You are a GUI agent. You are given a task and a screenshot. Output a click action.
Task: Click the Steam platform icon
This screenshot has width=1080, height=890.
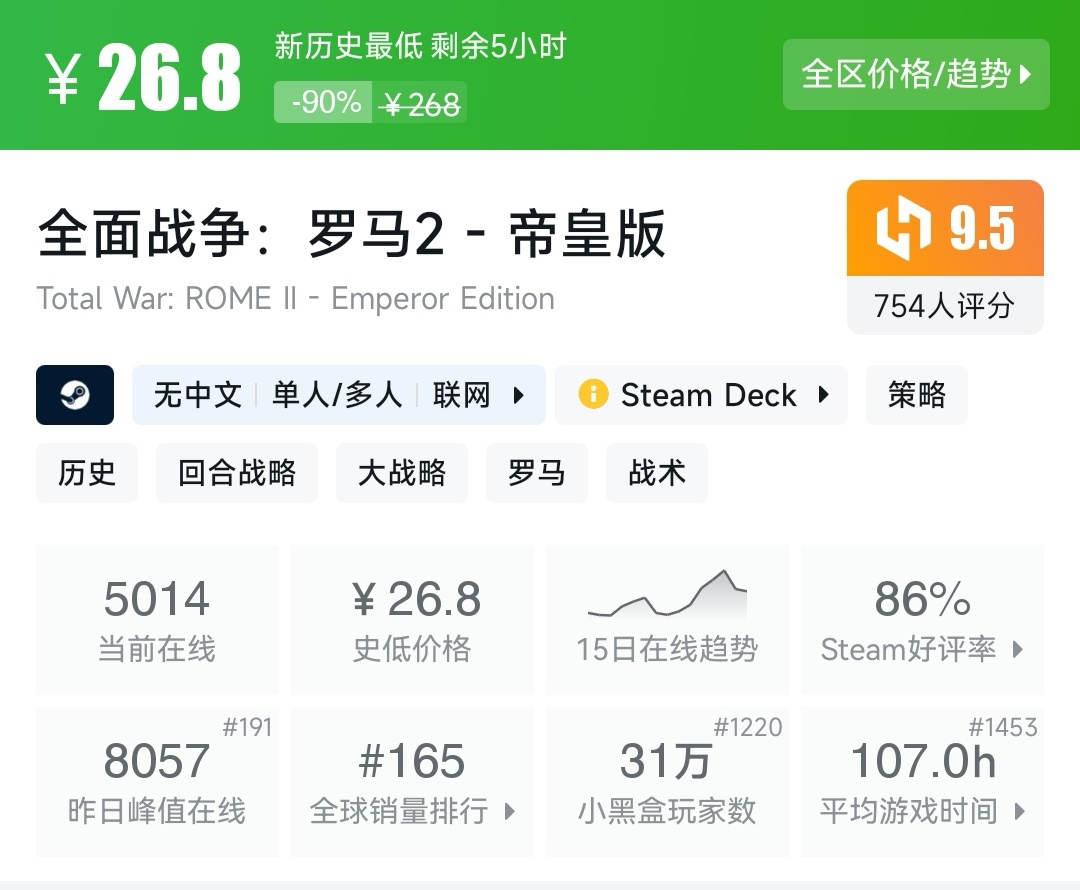coord(75,395)
